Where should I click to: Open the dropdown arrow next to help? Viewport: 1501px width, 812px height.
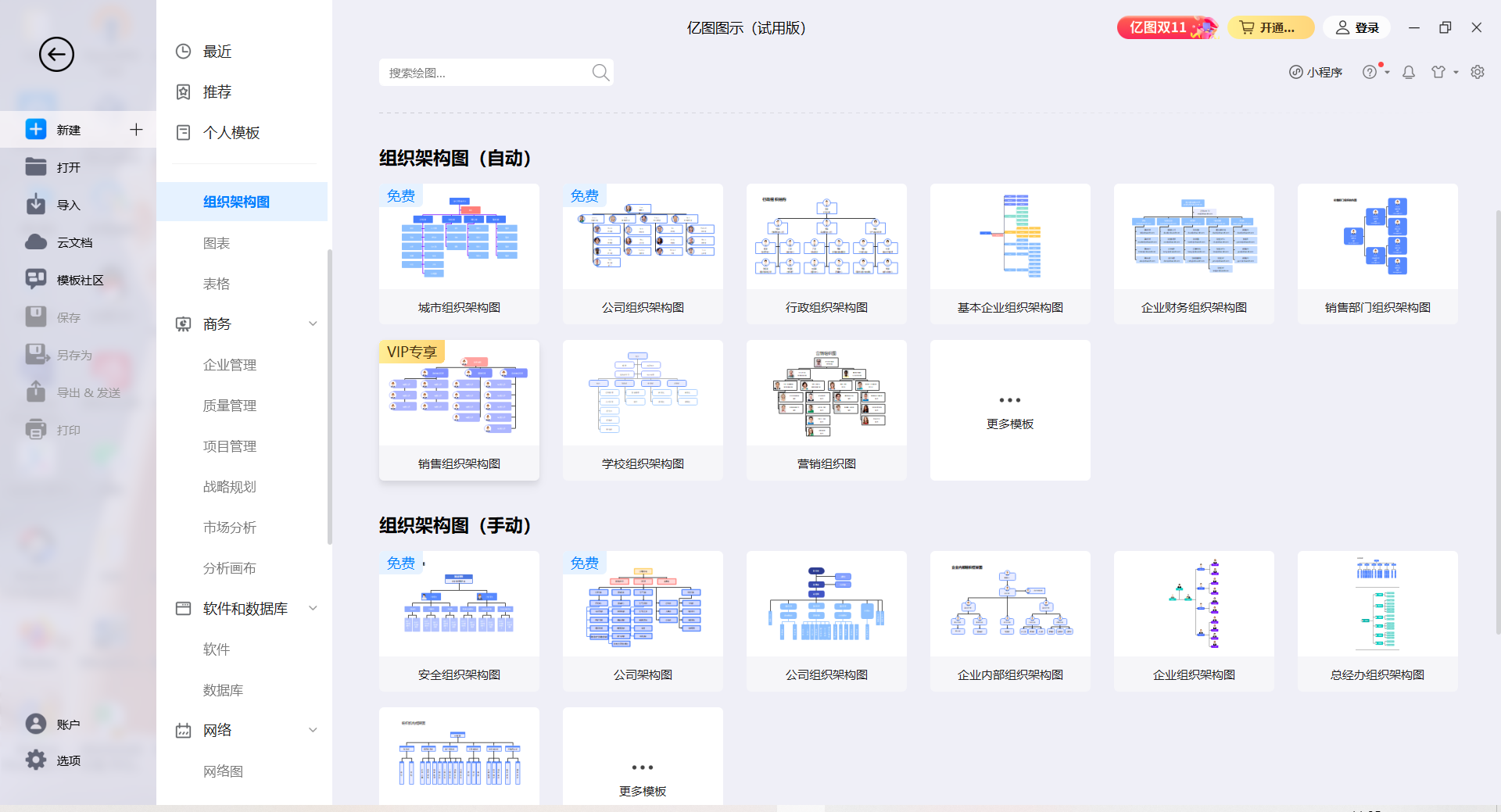(x=1387, y=72)
